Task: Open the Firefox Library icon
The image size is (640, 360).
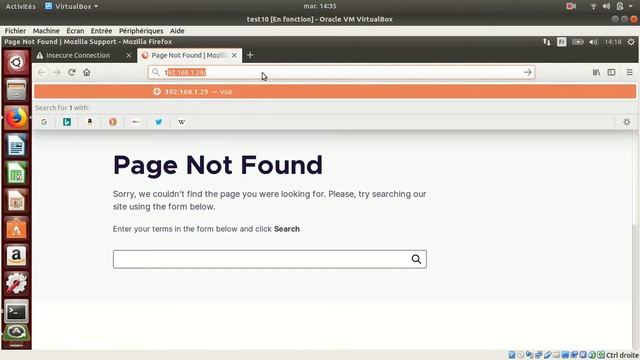Action: click(596, 72)
